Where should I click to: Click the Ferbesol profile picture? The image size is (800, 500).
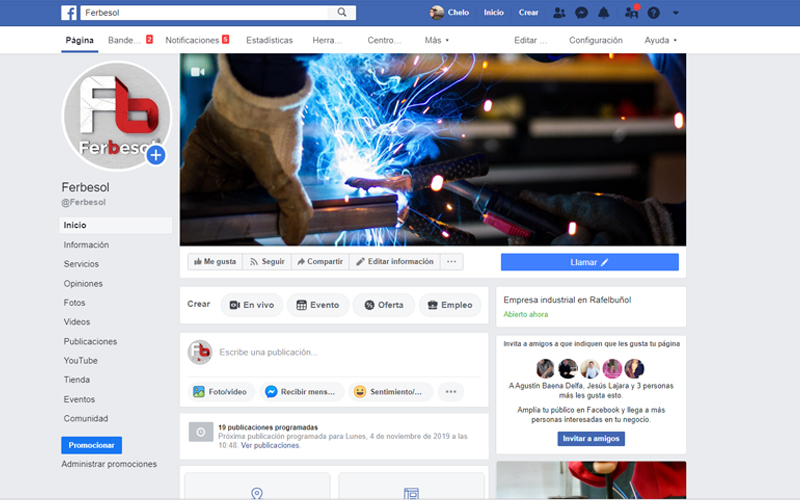[x=117, y=116]
